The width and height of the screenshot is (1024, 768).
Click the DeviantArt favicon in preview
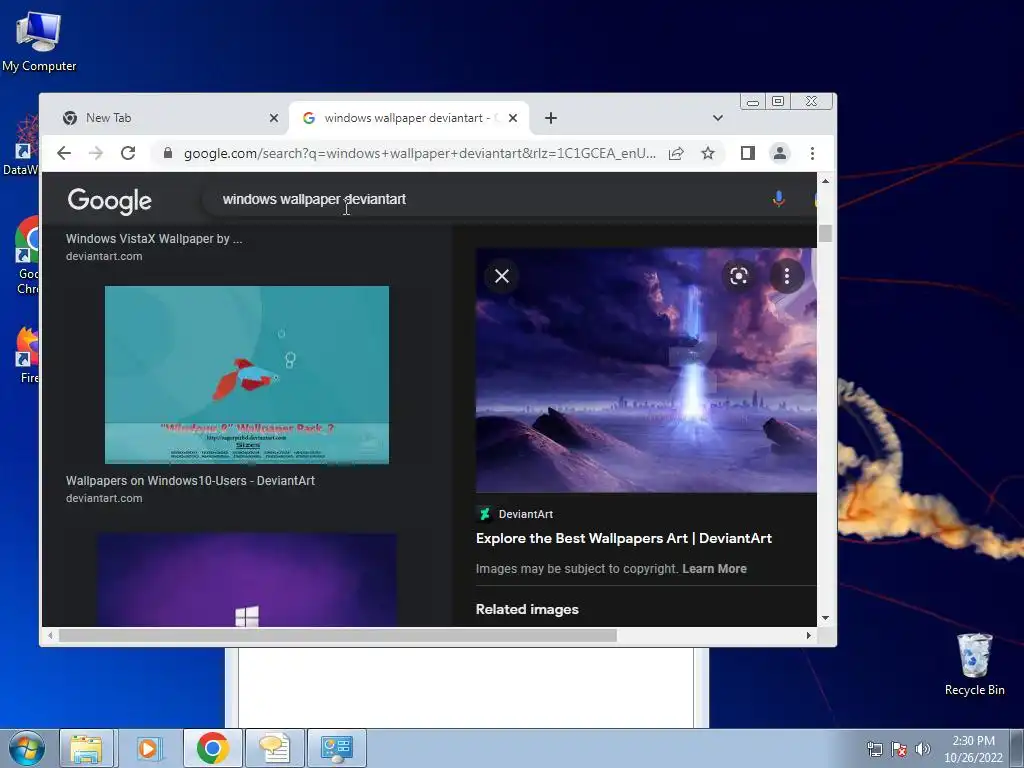pyautogui.click(x=484, y=514)
